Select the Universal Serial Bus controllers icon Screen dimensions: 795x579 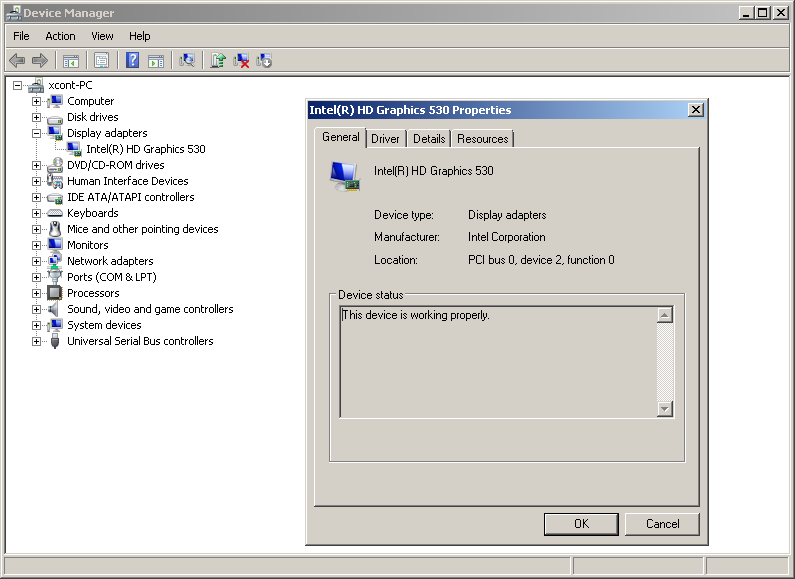click(55, 341)
